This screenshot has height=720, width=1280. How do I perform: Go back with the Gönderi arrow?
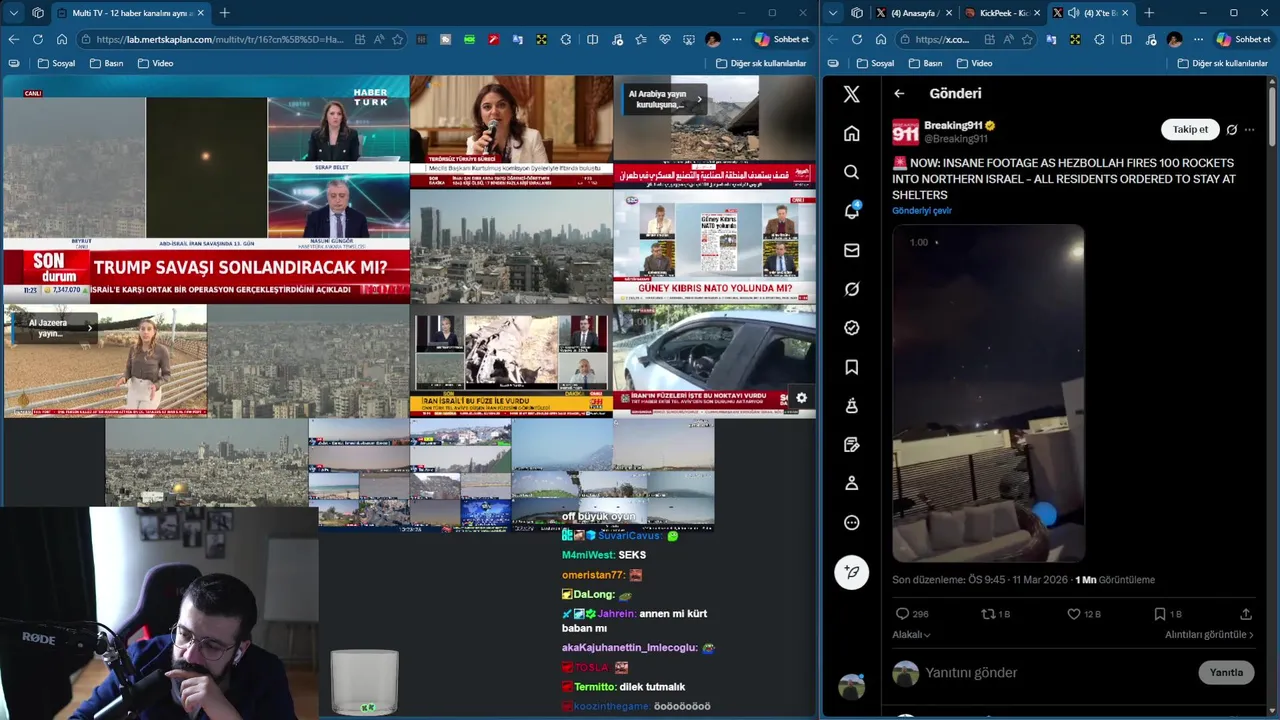(899, 93)
